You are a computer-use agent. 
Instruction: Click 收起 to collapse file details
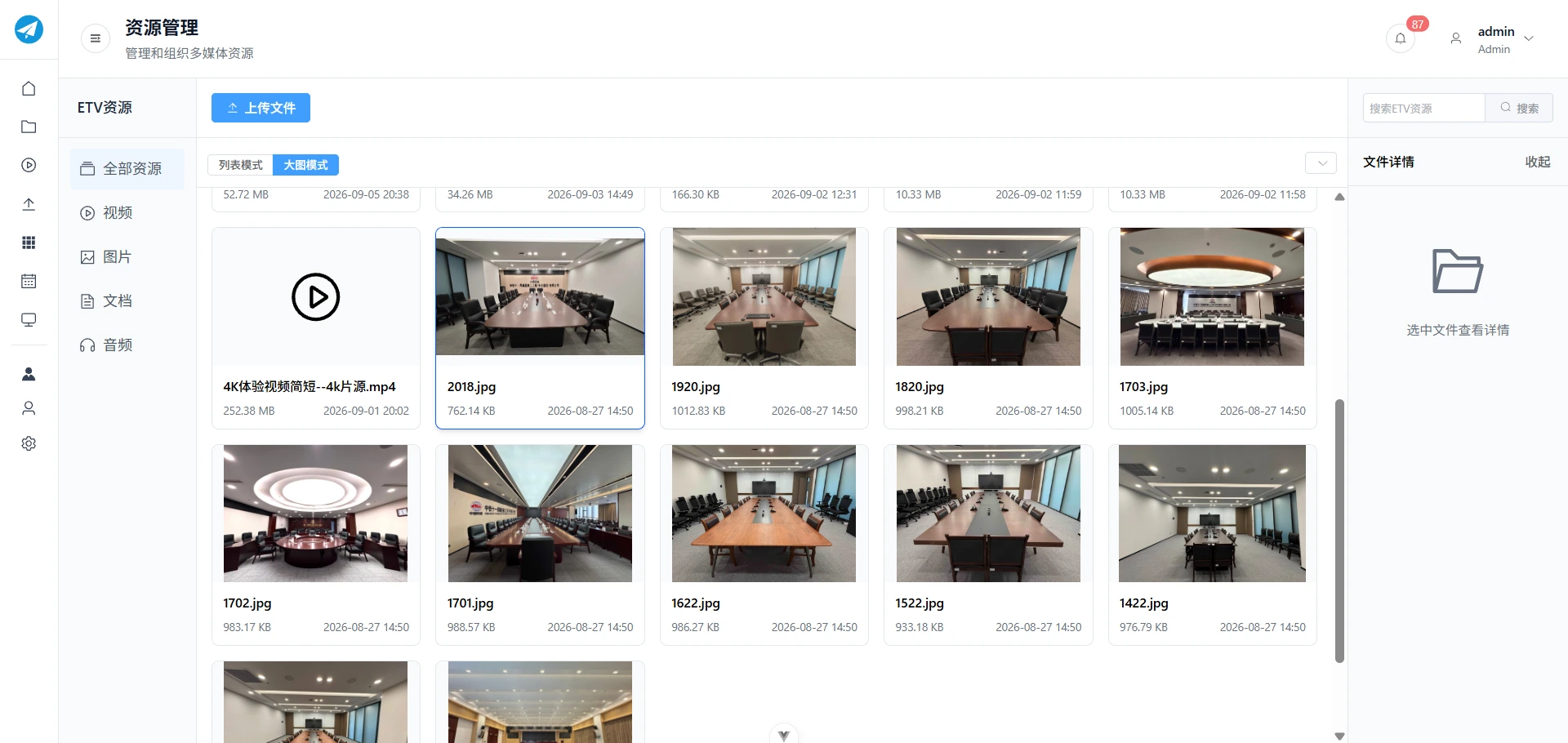1538,162
